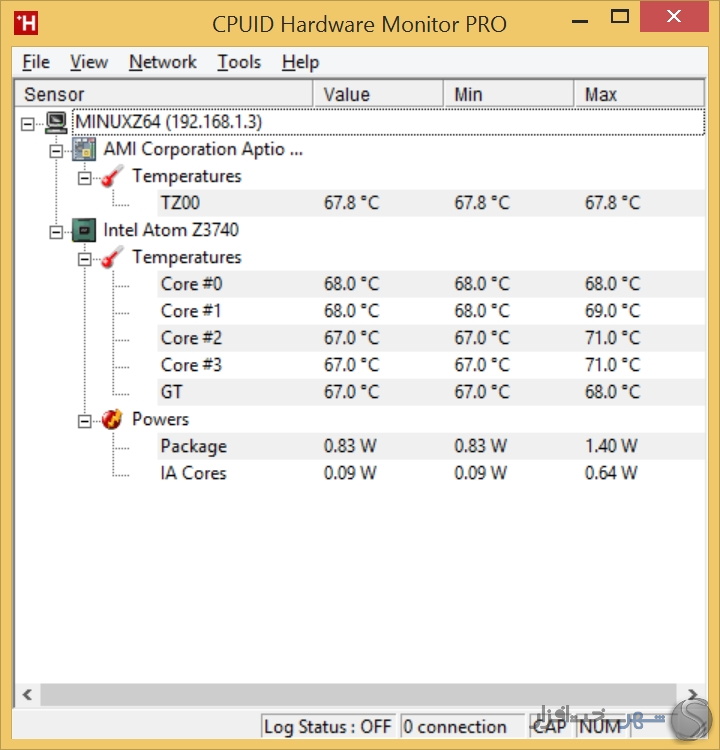Maximize the Hardware Monitor PRO window
The height and width of the screenshot is (750, 720).
click(620, 17)
